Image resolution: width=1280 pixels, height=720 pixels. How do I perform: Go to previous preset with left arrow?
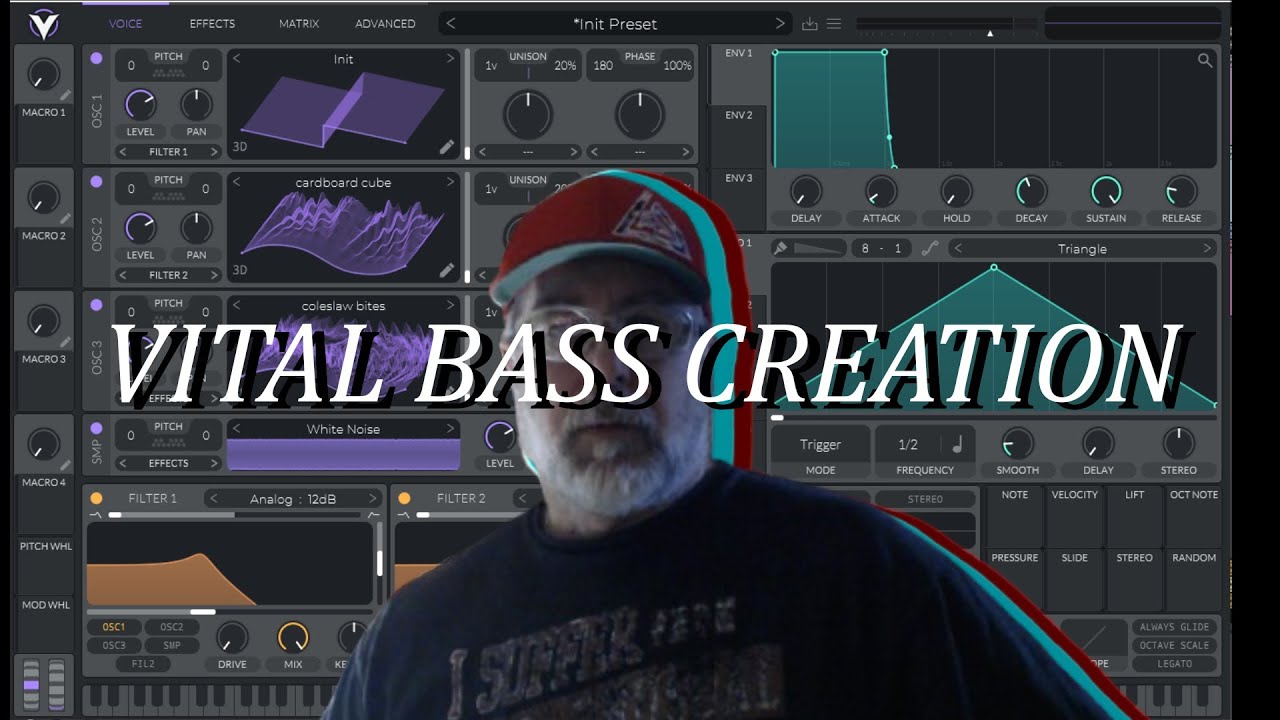coord(450,23)
